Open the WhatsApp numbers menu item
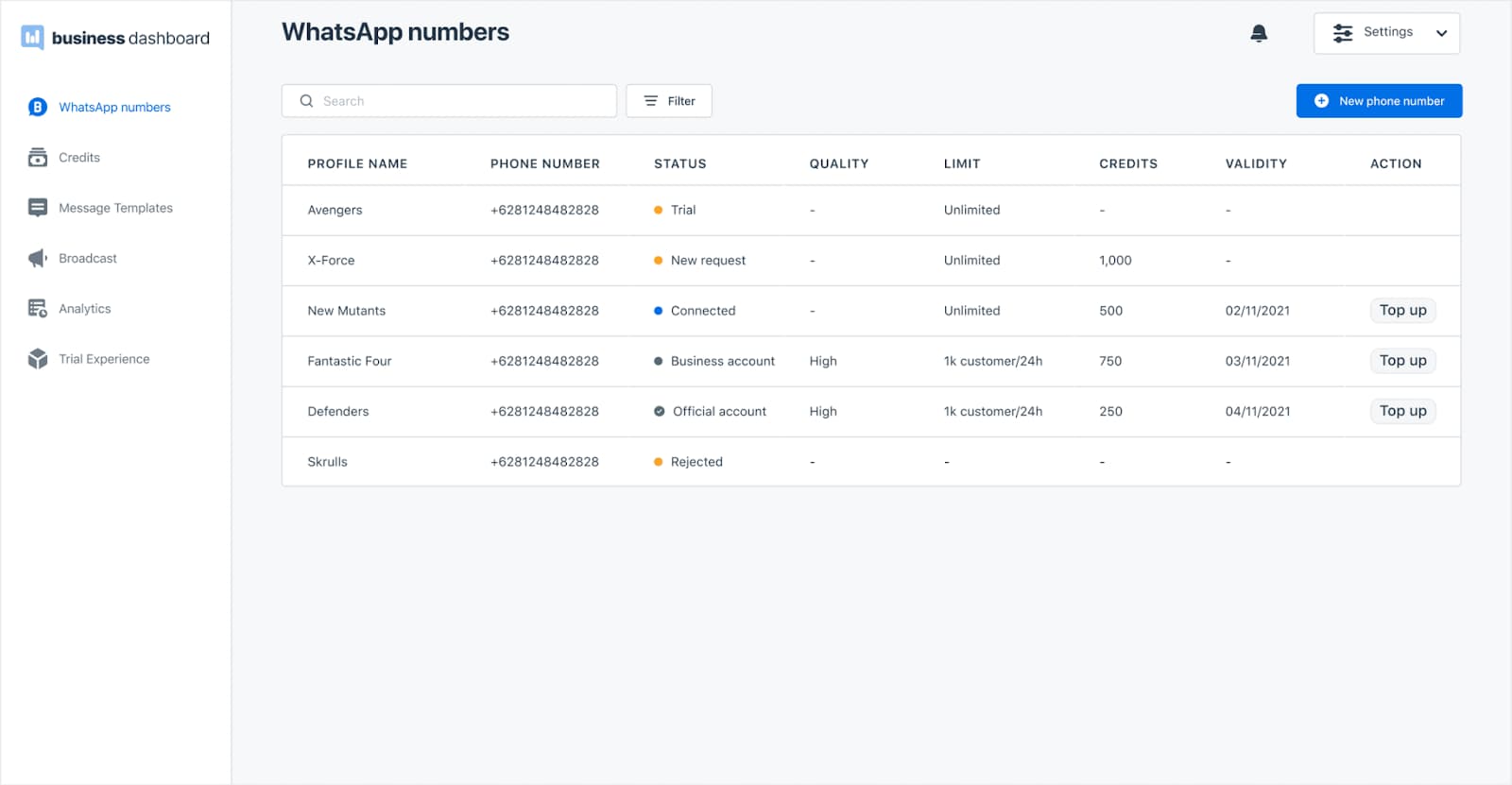This screenshot has height=785, width=1512. pos(114,107)
